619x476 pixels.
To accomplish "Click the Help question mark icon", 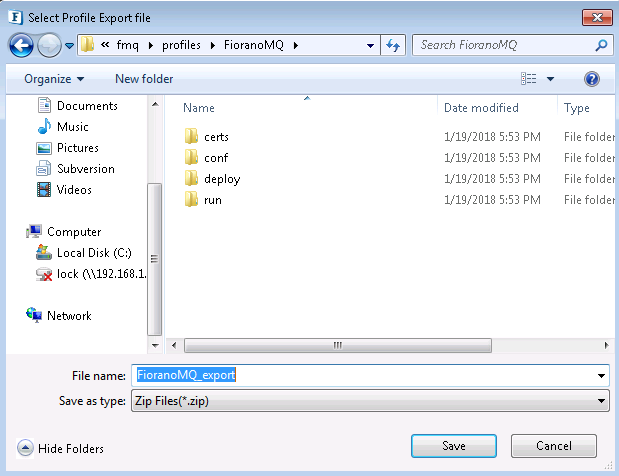I will tap(592, 79).
